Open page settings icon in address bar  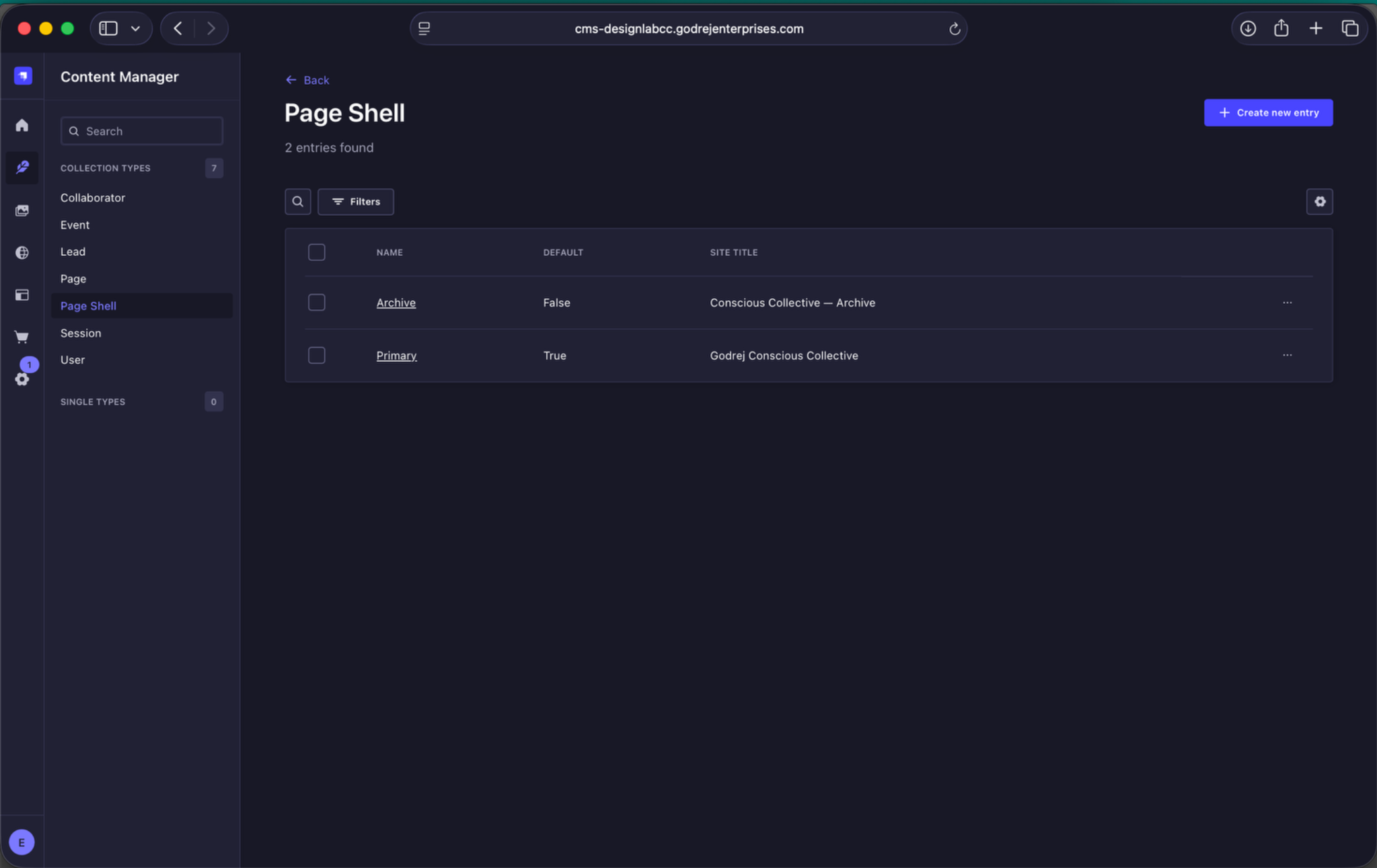point(424,28)
